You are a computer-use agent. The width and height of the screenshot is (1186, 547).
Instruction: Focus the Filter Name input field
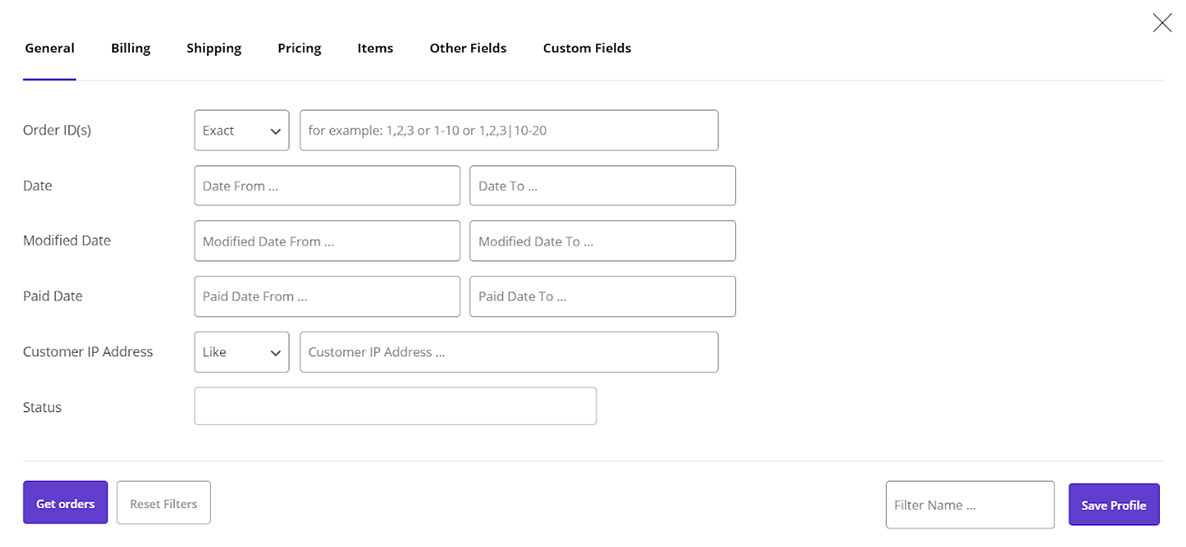pos(970,505)
